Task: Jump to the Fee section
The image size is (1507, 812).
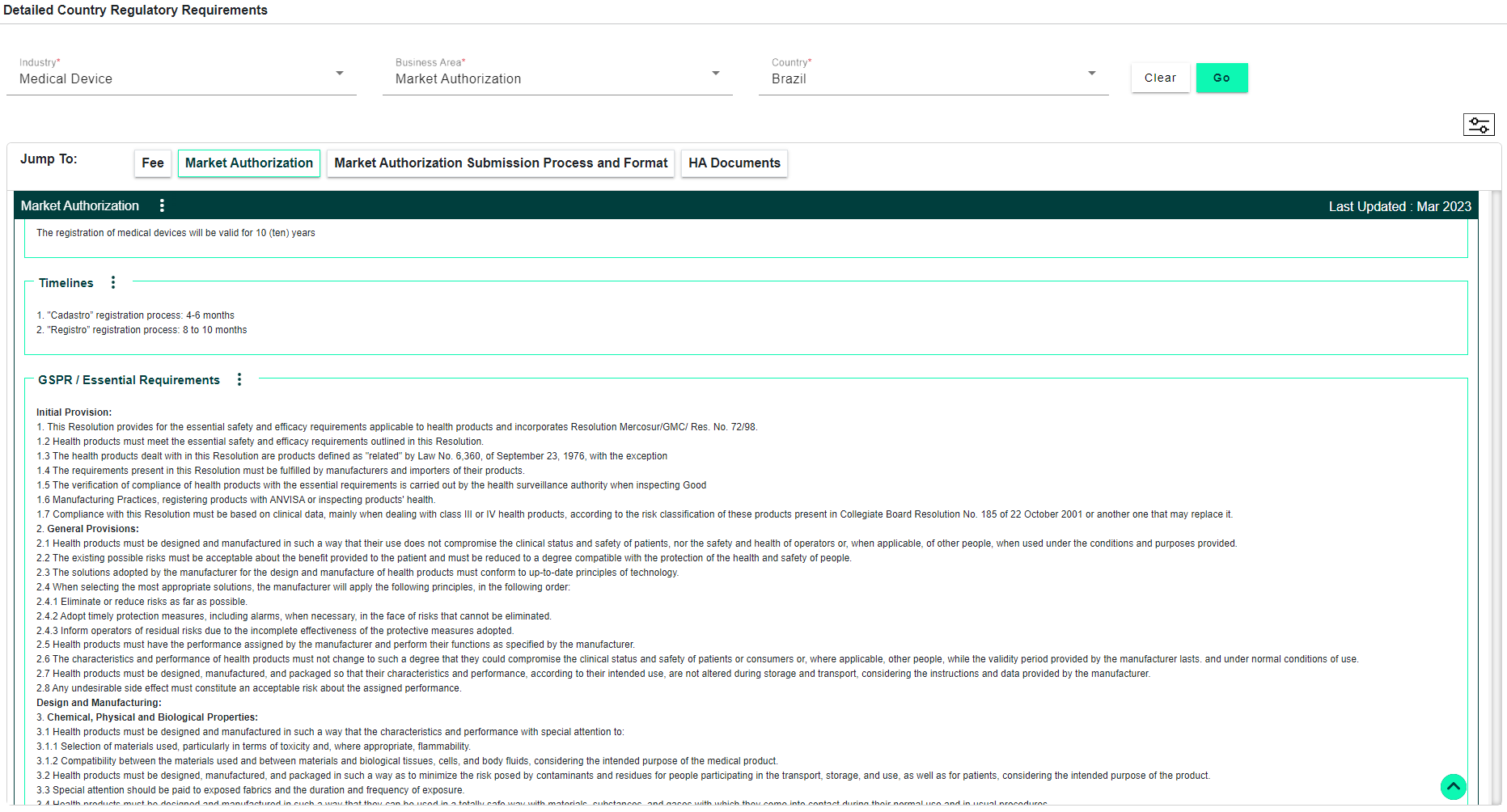Action: click(x=152, y=163)
